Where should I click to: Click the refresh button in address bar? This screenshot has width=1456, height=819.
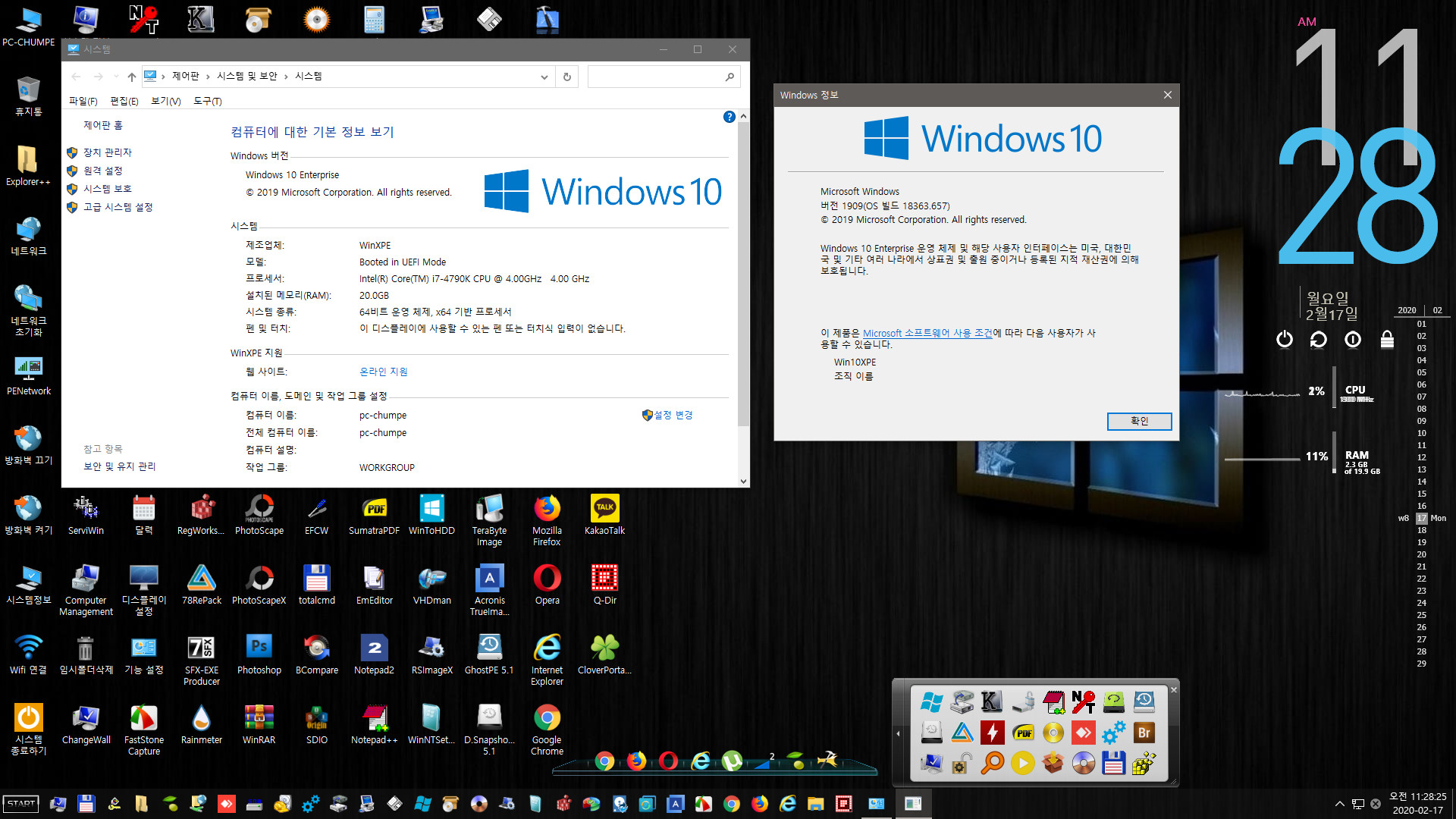[x=566, y=77]
